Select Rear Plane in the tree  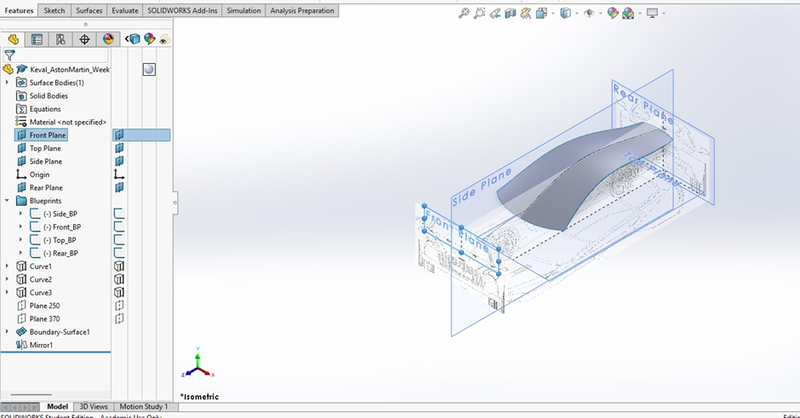pos(46,187)
